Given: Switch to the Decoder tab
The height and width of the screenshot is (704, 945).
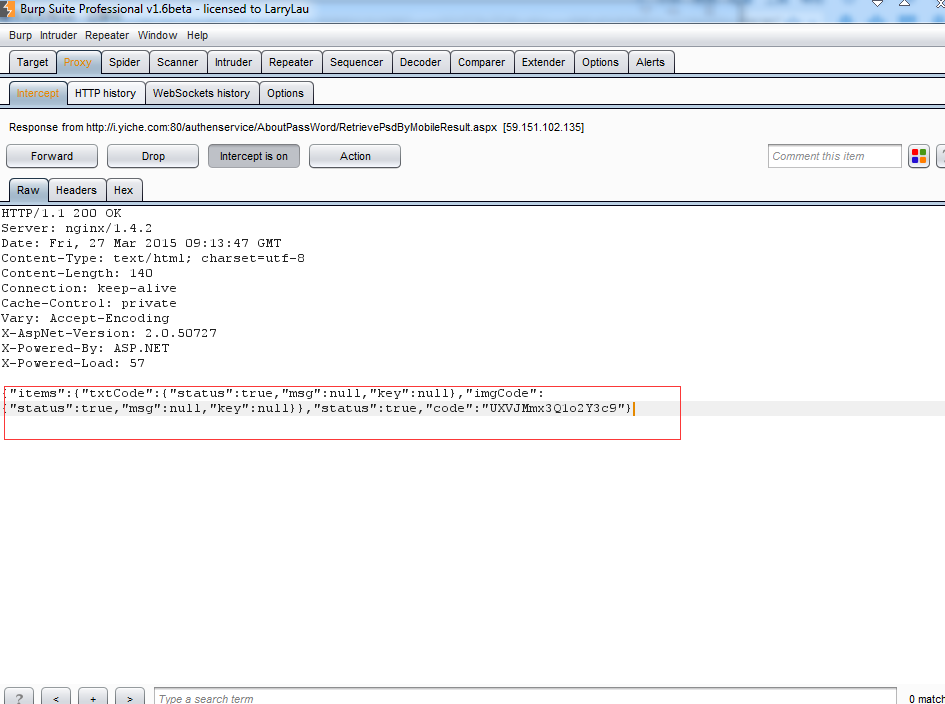Looking at the screenshot, I should 421,62.
